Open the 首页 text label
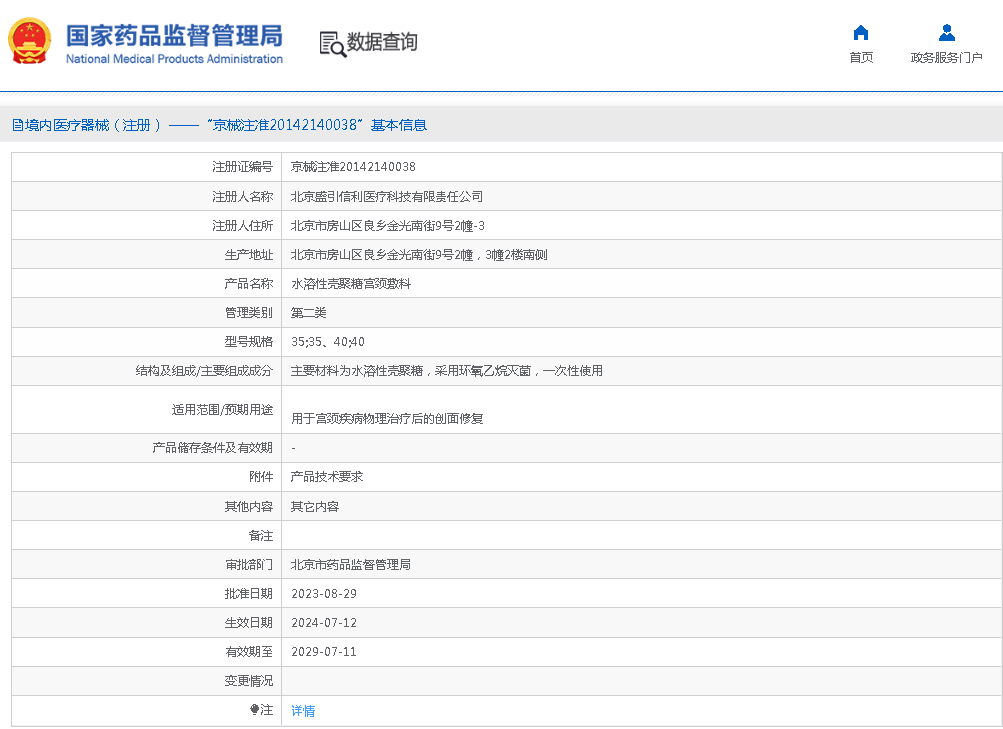The width and height of the screenshot is (1003, 729). coord(860,58)
